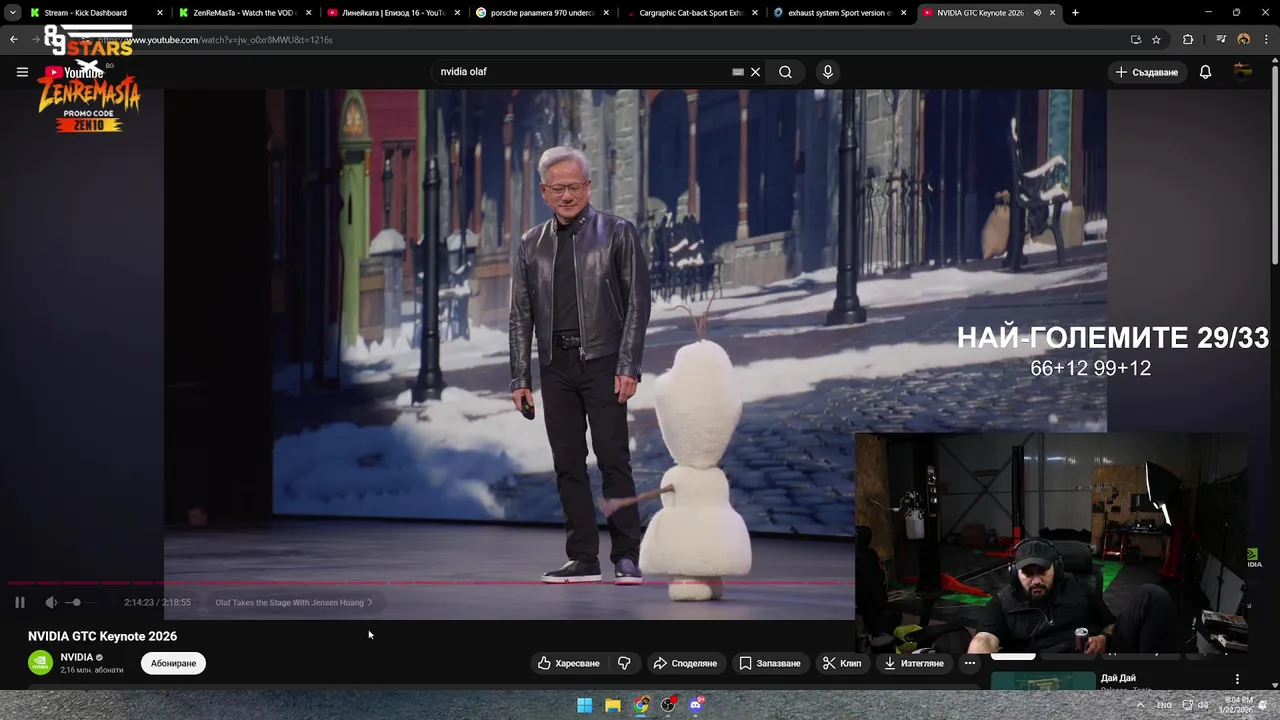Subscribe with the Абониране button
1280x720 pixels.
(x=173, y=663)
